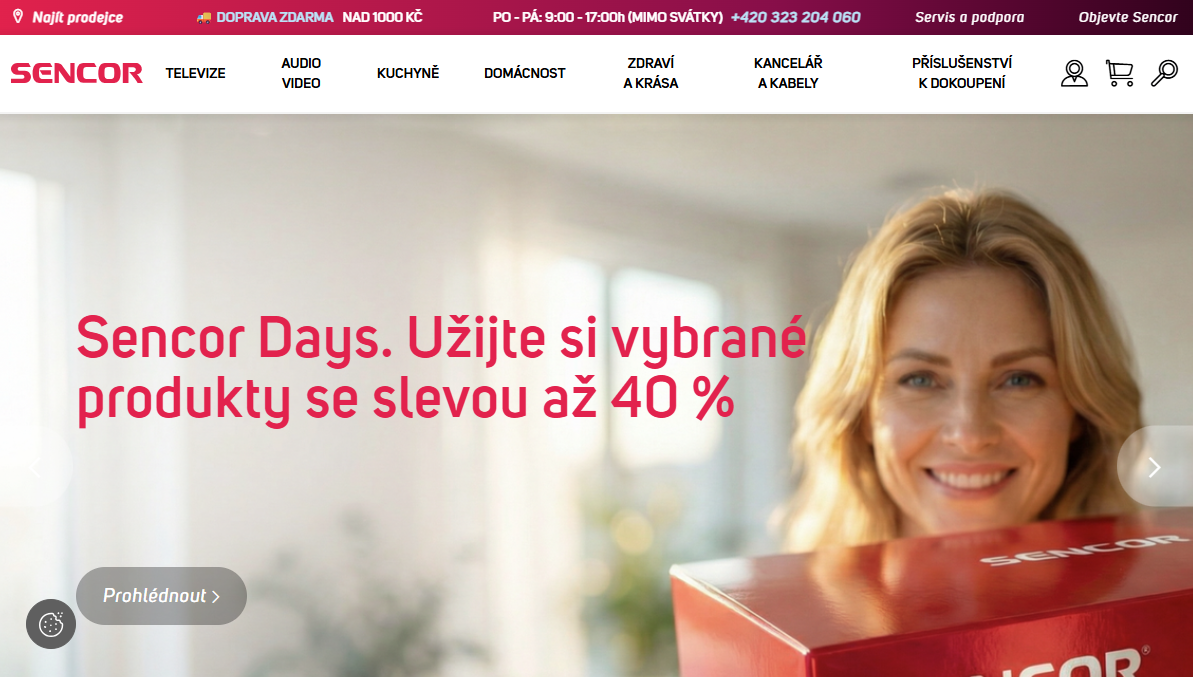Open the Audio Video menu
Screen dimensions: 1193x677
pyautogui.click(x=301, y=73)
